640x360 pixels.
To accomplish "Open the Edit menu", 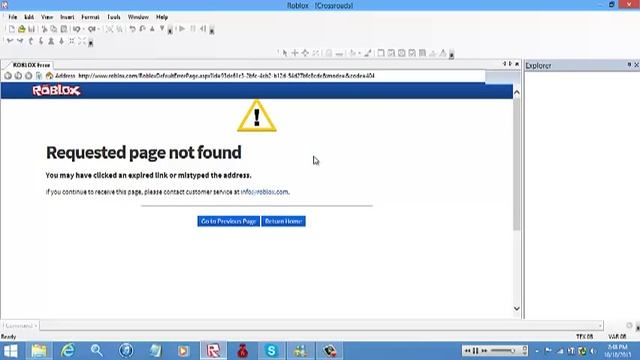I will click(x=29, y=17).
